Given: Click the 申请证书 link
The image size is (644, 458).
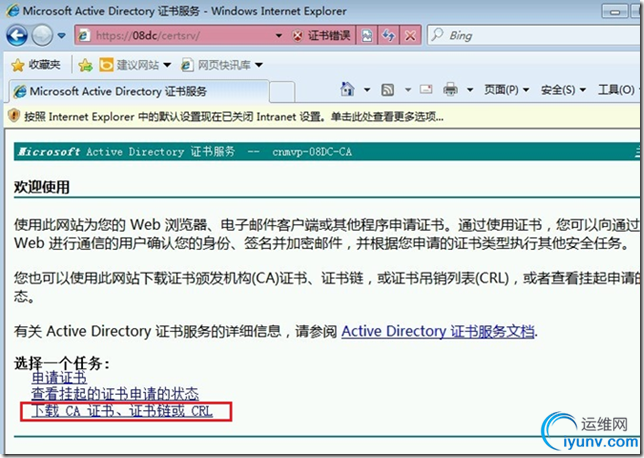Looking at the screenshot, I should [x=59, y=377].
